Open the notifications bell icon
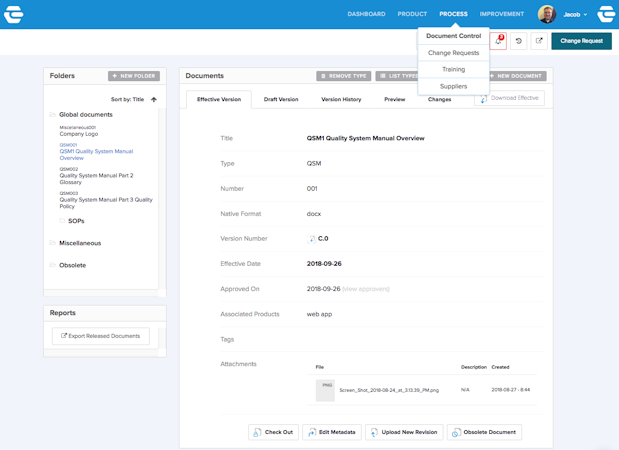This screenshot has height=450, width=619. 498,41
